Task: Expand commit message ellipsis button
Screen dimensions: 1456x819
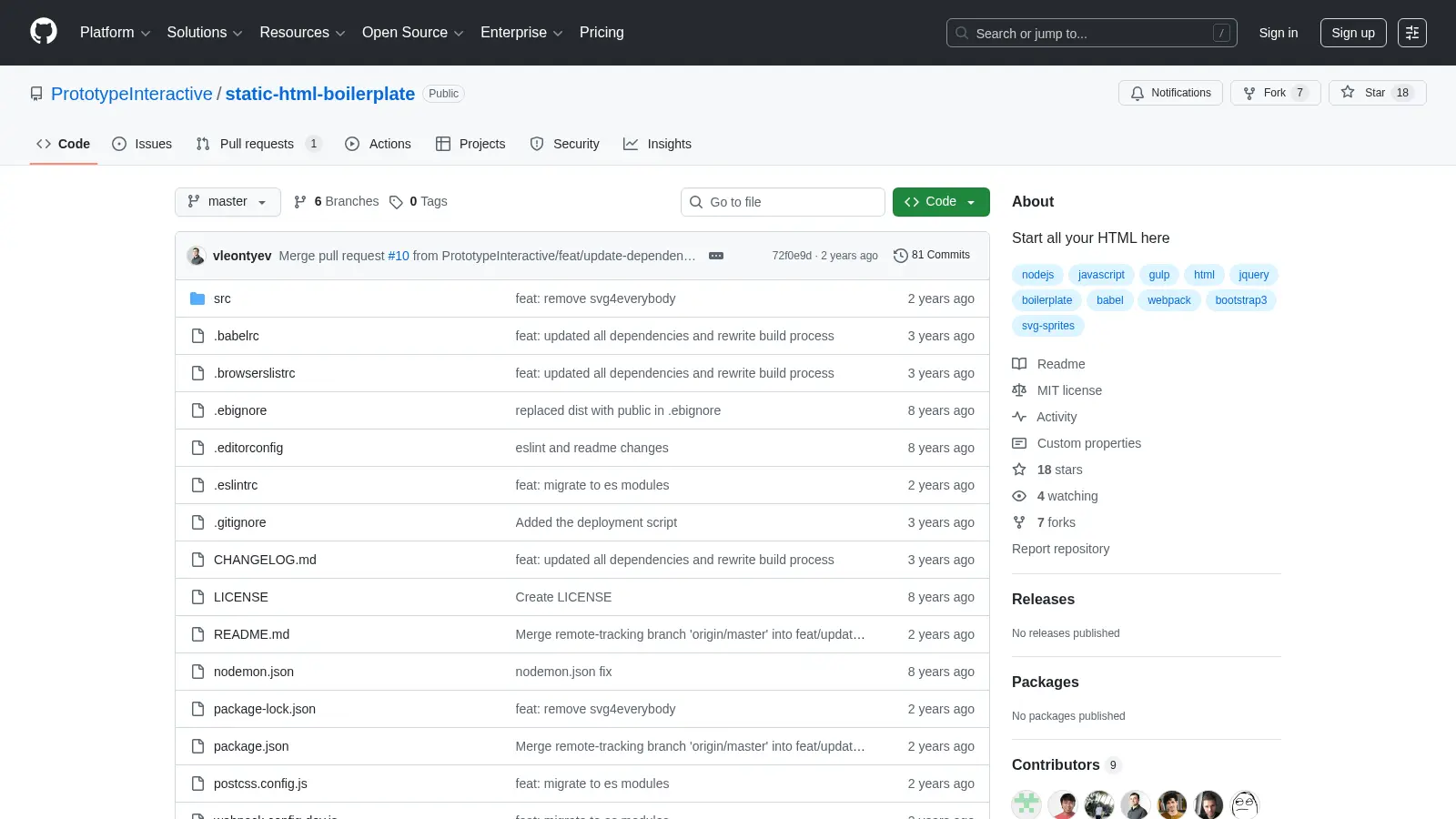Action: [716, 256]
